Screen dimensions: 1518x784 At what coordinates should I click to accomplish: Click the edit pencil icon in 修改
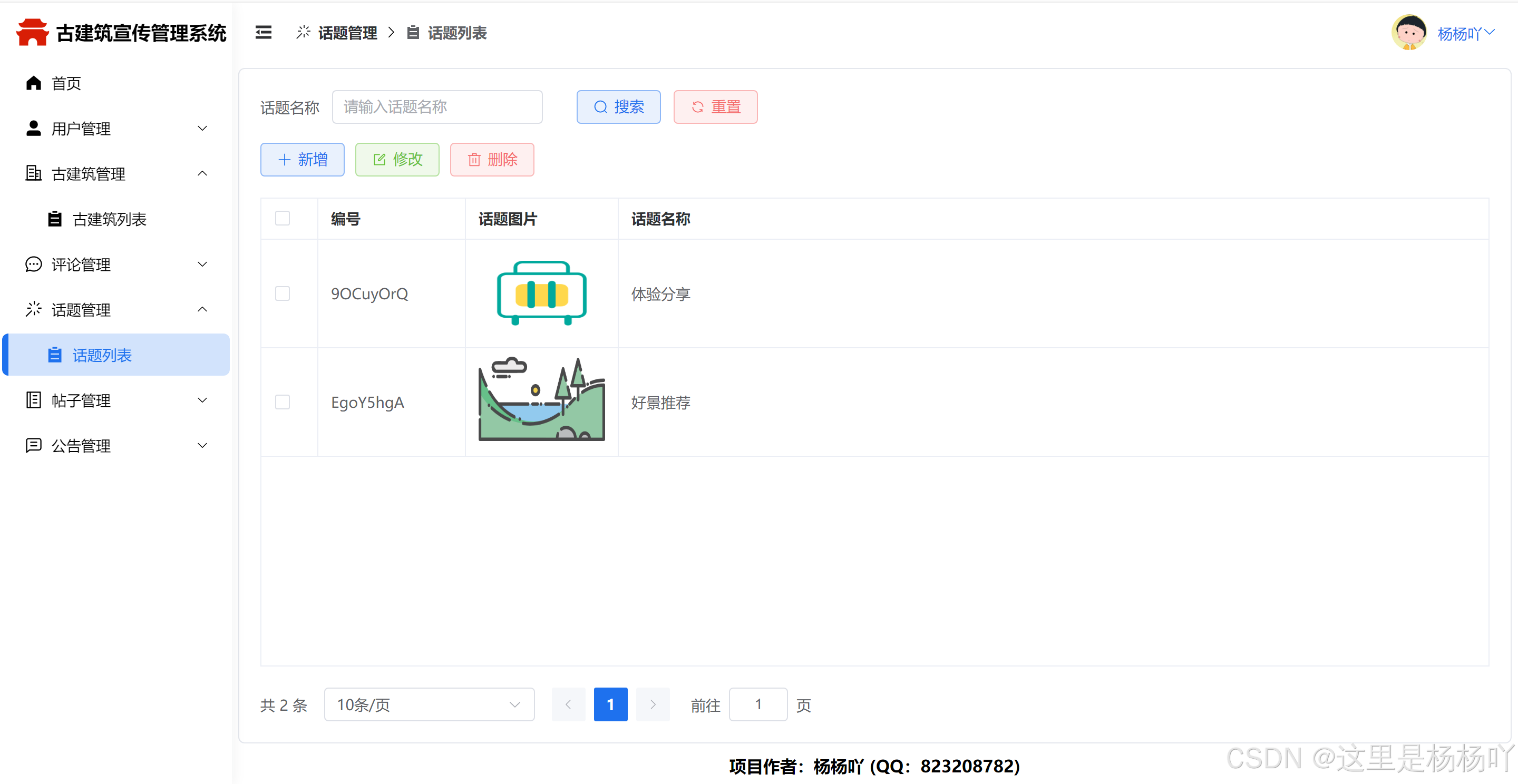coord(379,160)
